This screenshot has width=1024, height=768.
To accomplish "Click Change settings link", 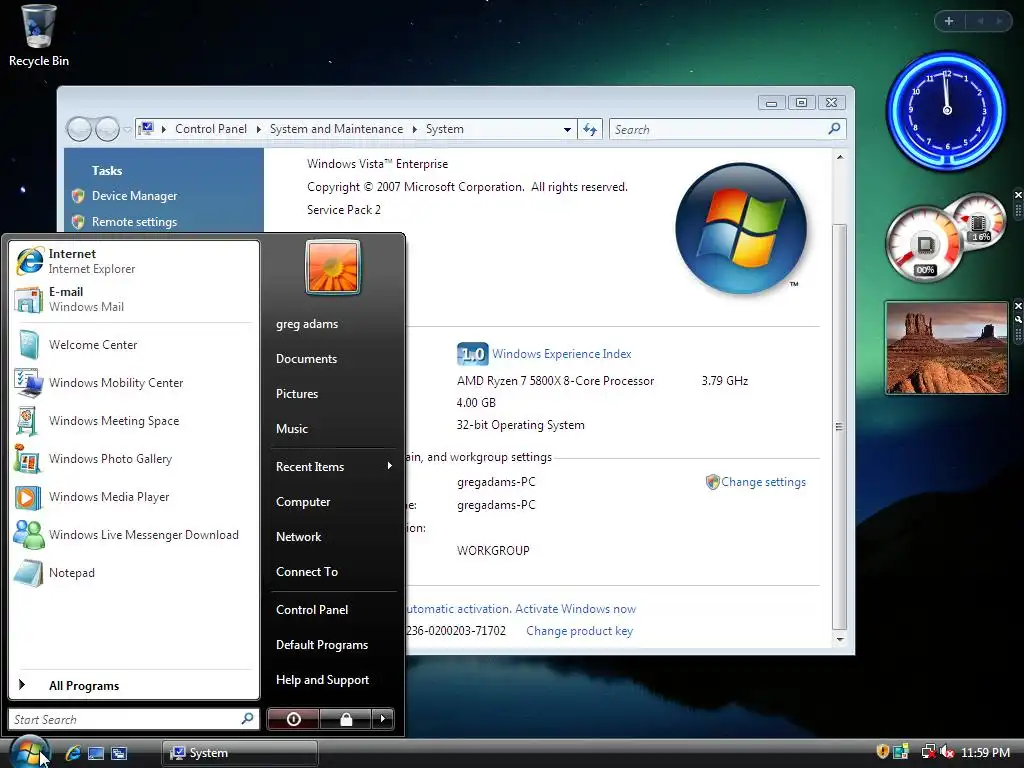I will (763, 482).
